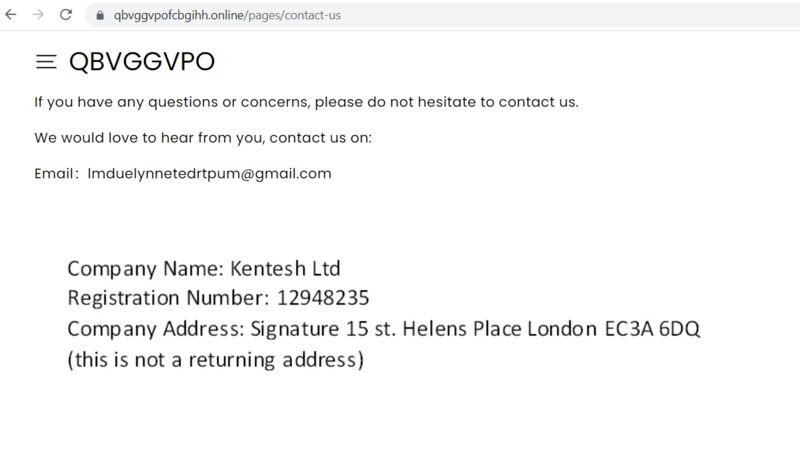Click the postcode EC3A 6DQ
Image resolution: width=800 pixels, height=475 pixels.
pyautogui.click(x=652, y=329)
